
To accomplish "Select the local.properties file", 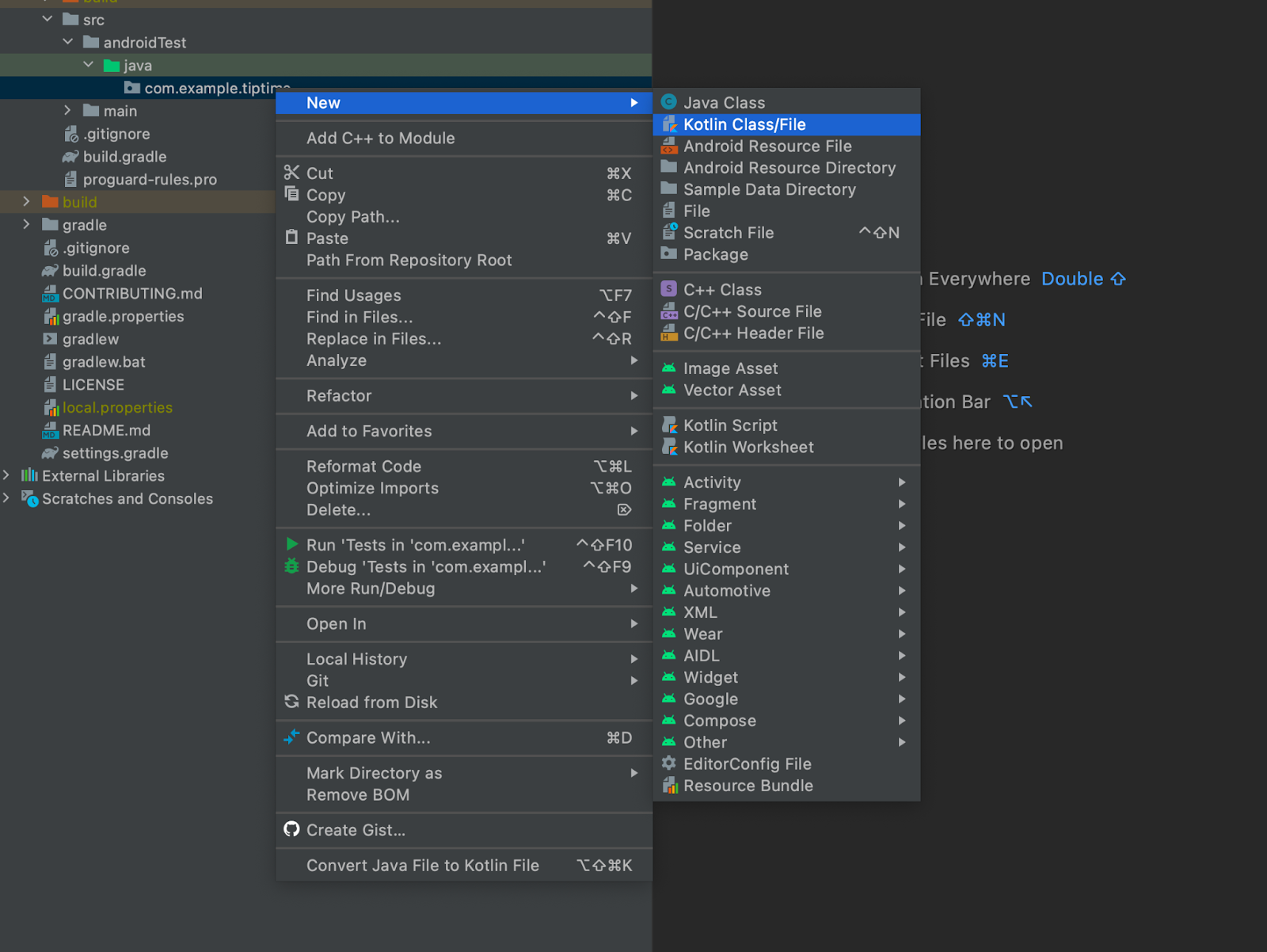I will tap(117, 408).
